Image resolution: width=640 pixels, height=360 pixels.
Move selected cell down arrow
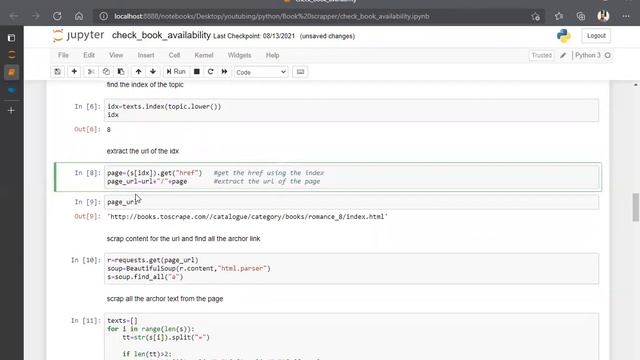[x=153, y=72]
